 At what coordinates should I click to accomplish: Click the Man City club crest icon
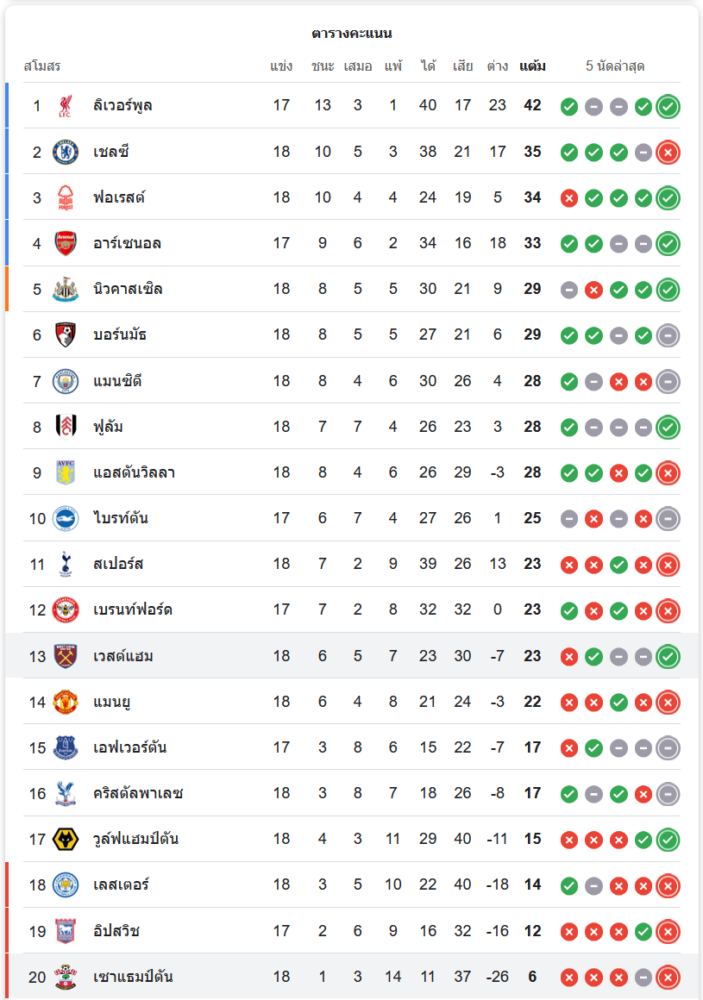coord(65,381)
